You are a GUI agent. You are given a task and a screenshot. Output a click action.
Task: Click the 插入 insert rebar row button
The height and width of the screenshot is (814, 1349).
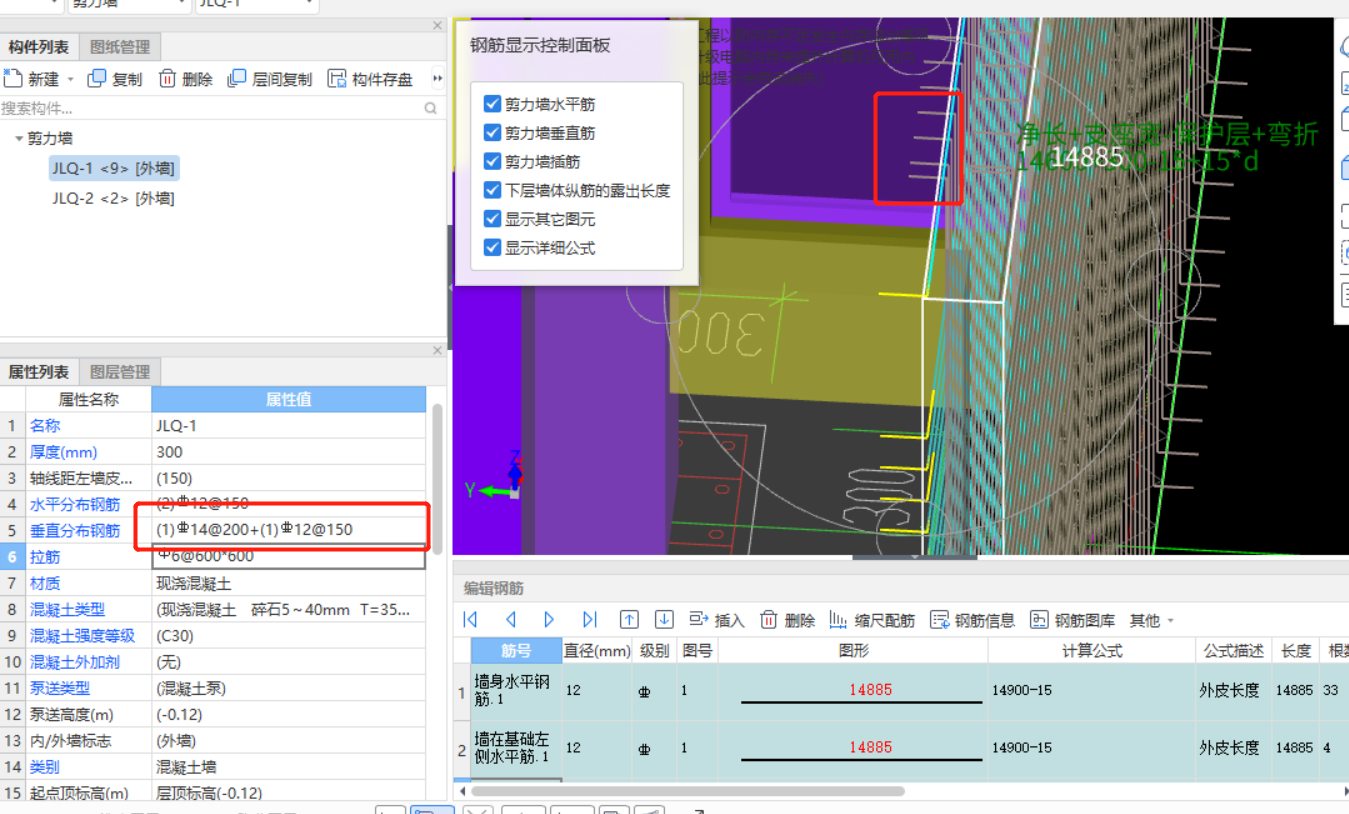click(717, 620)
